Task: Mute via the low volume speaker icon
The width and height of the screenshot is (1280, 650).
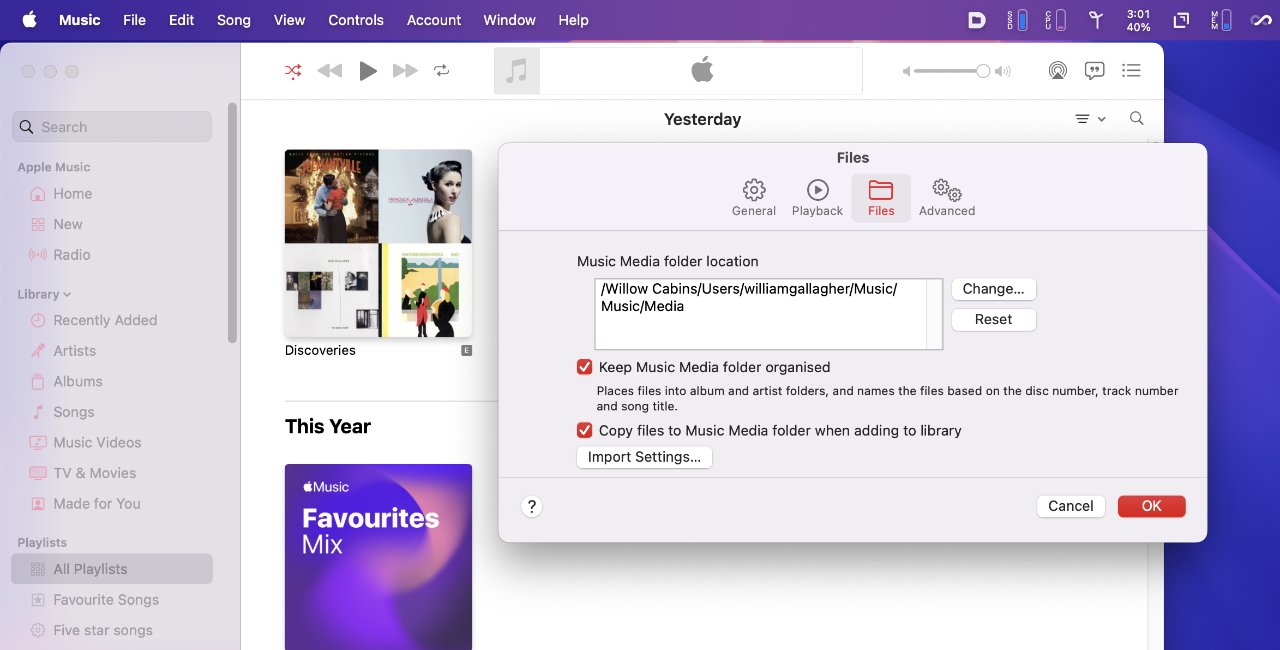Action: pyautogui.click(x=906, y=71)
